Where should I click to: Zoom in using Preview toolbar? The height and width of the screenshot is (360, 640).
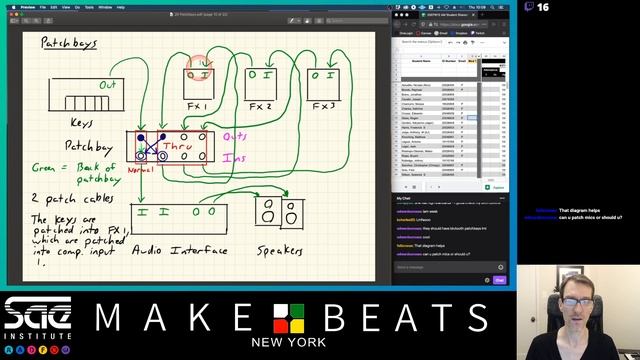(x=36, y=20)
